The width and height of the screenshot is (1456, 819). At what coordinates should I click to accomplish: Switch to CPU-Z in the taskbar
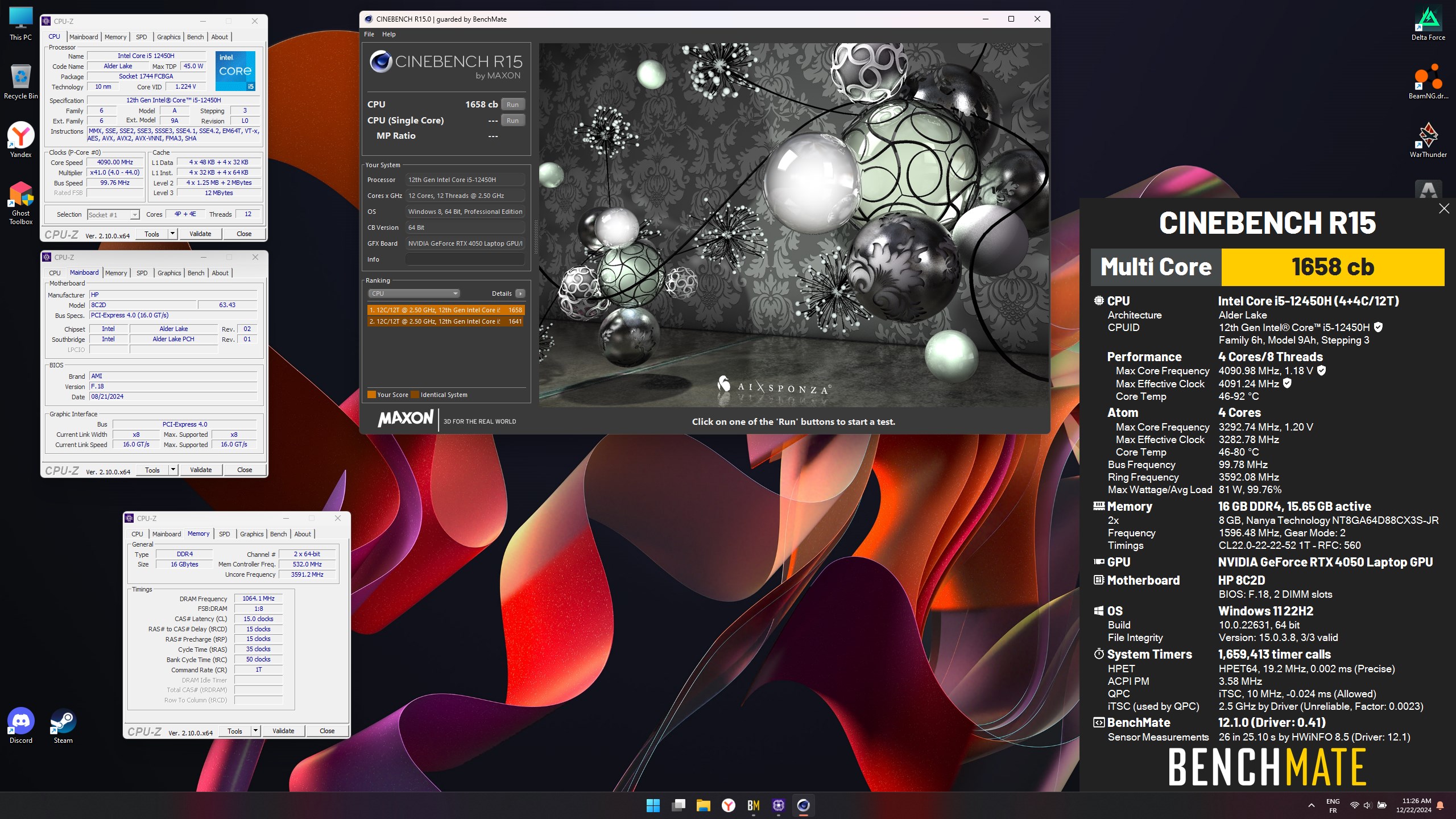[779, 805]
